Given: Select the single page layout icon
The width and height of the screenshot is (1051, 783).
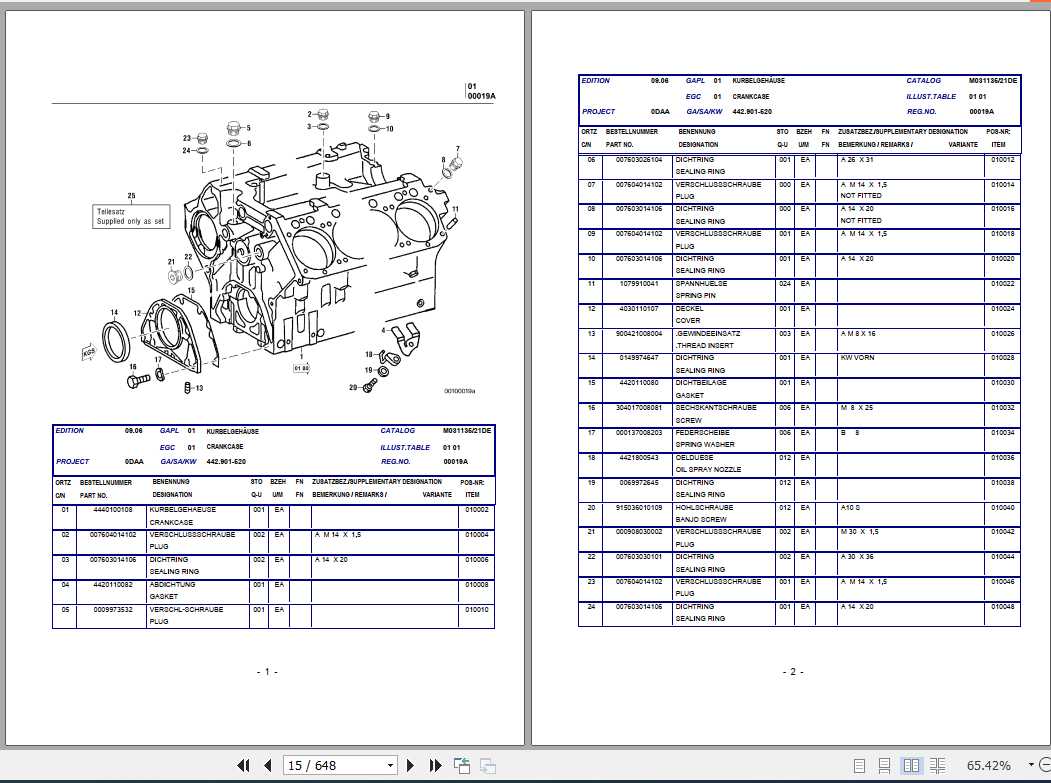Looking at the screenshot, I should (x=861, y=764).
